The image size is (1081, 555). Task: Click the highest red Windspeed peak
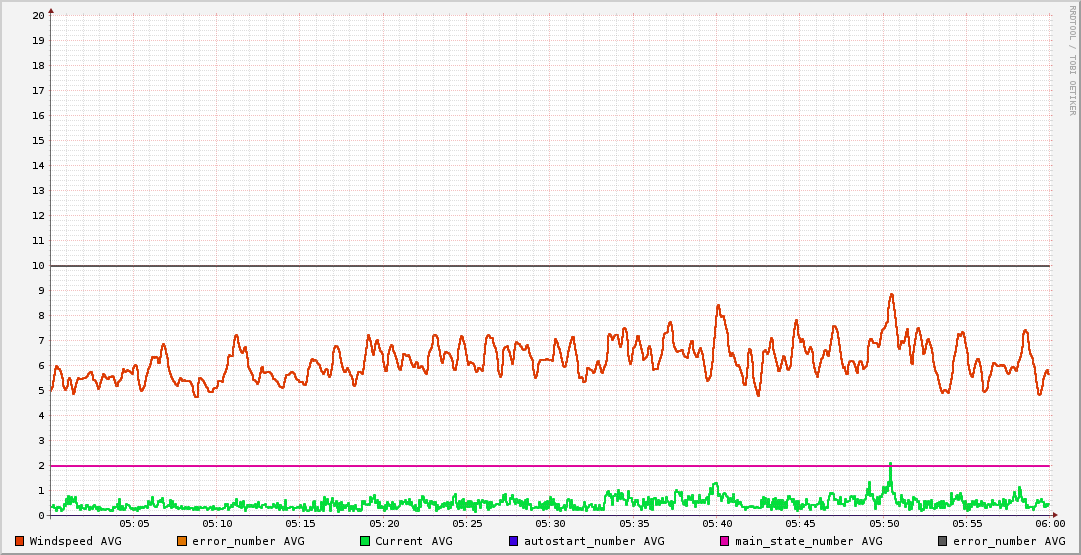pyautogui.click(x=891, y=295)
